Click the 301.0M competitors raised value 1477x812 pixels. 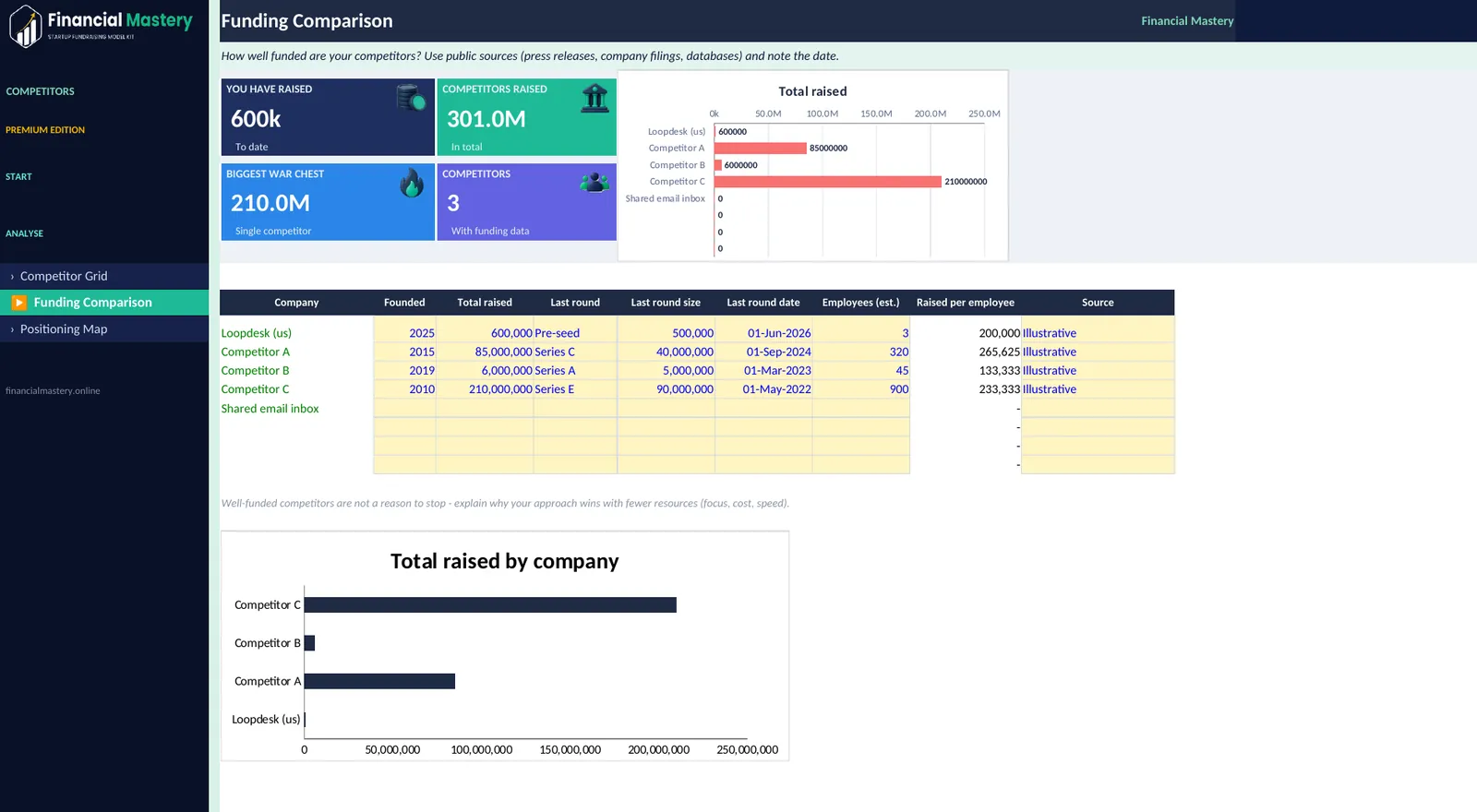[x=486, y=119]
